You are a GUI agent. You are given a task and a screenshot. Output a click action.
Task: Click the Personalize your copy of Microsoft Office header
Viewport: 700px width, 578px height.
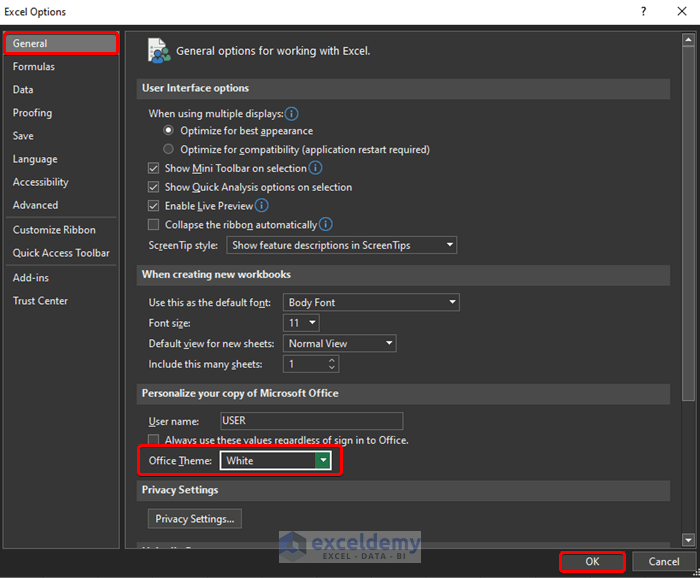[403, 394]
